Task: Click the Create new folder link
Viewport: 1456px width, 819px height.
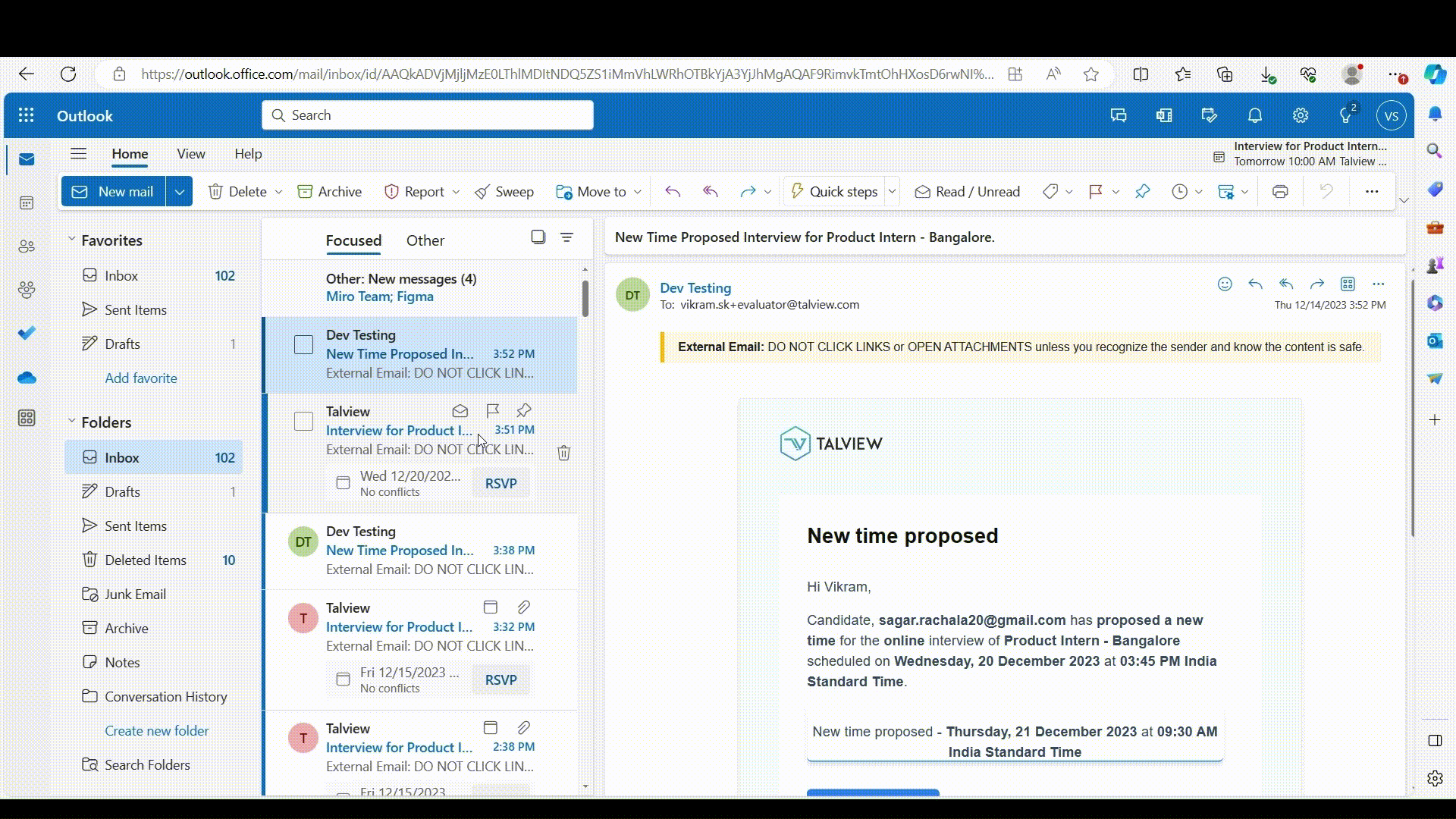Action: click(157, 730)
